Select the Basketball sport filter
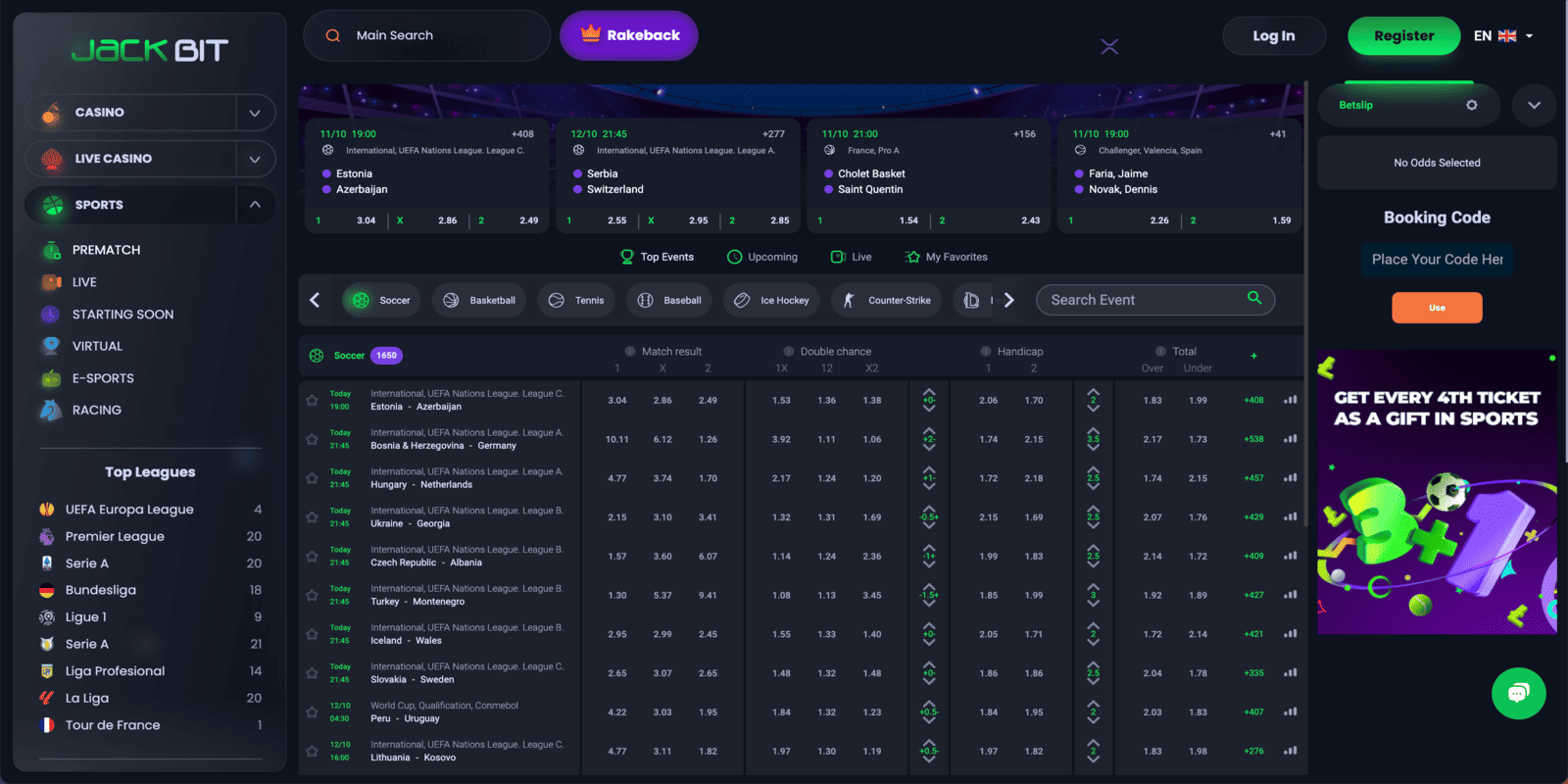The image size is (1568, 784). coord(479,300)
